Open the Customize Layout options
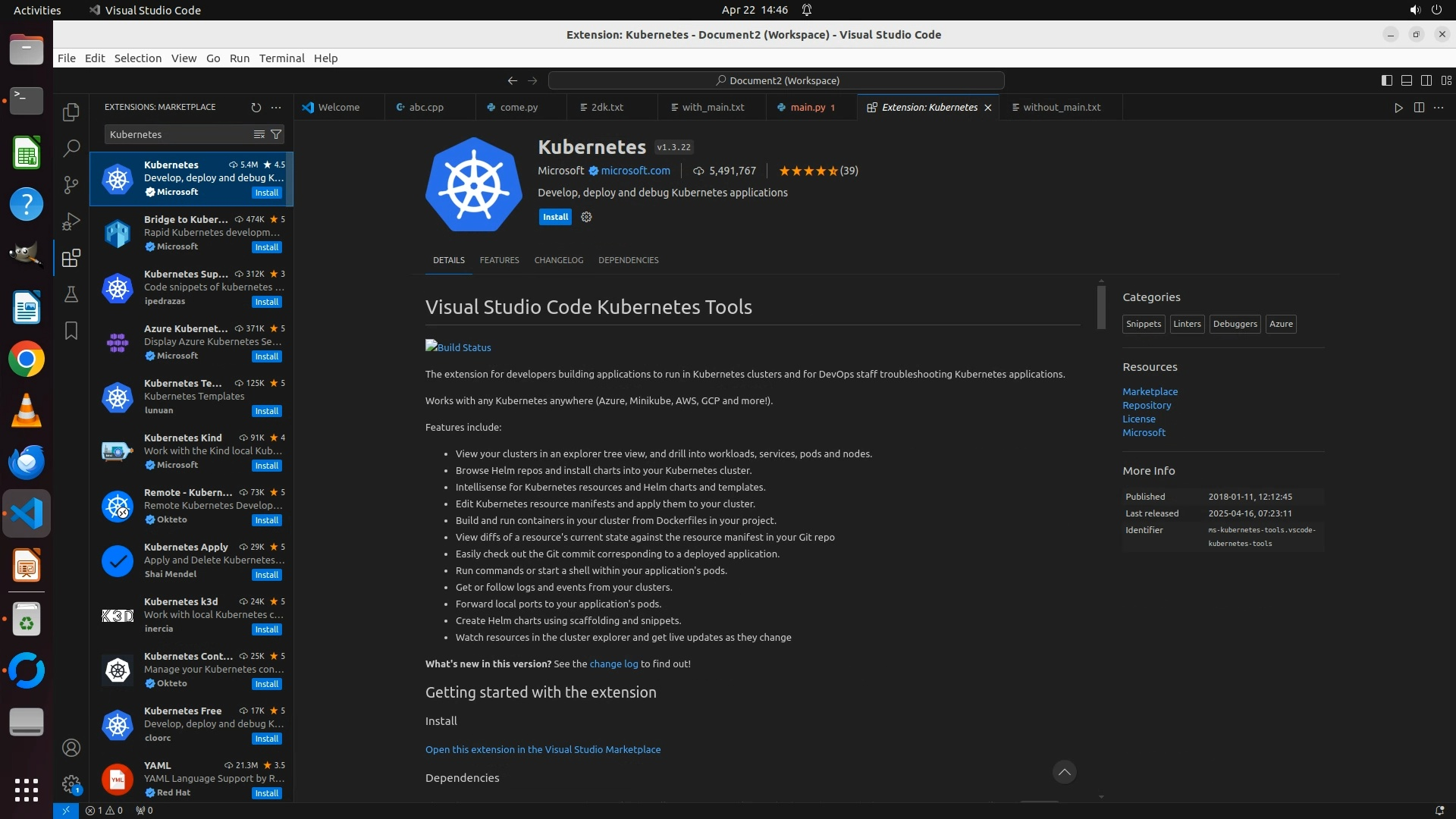This screenshot has height=819, width=1456. [1446, 80]
